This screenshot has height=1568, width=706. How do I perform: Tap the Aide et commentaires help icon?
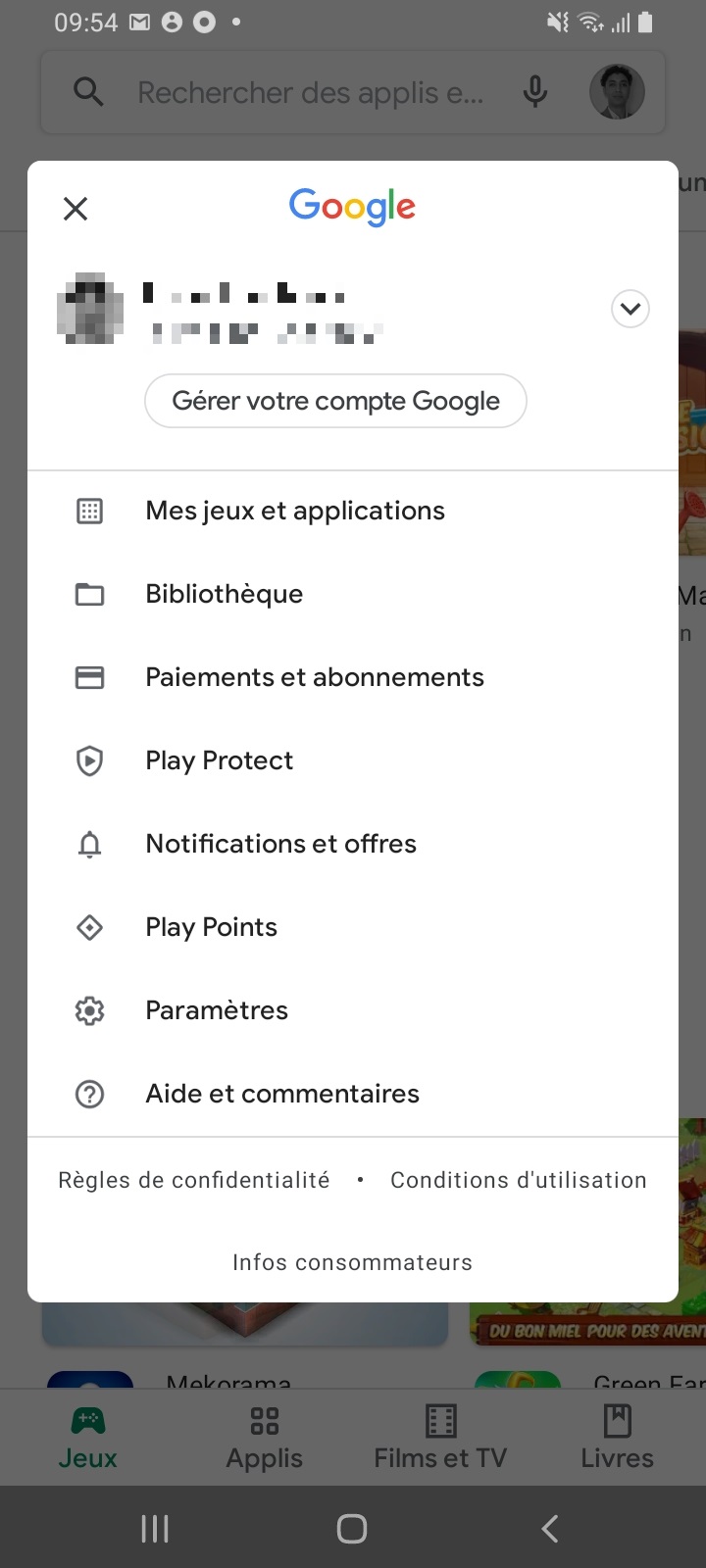(x=90, y=1094)
